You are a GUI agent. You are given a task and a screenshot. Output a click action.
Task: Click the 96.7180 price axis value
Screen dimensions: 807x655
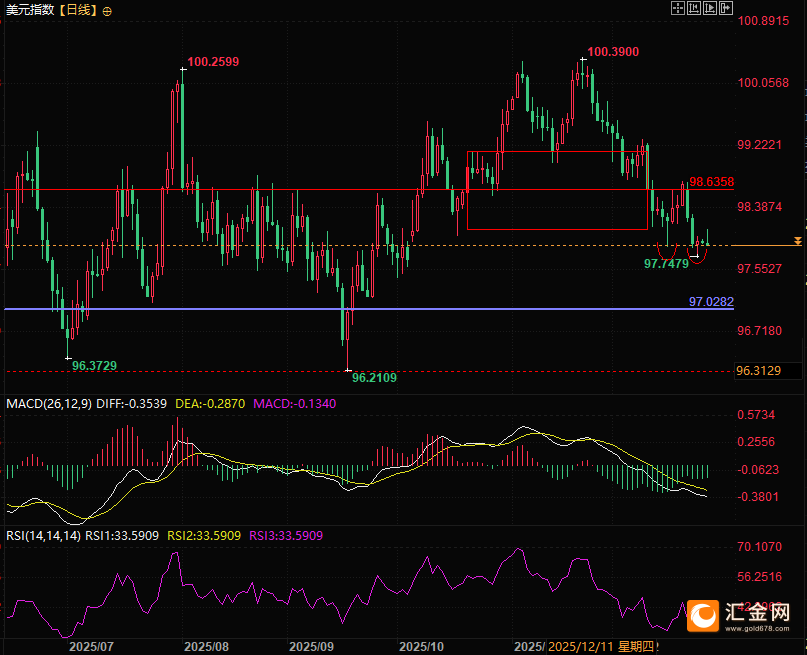pyautogui.click(x=760, y=330)
